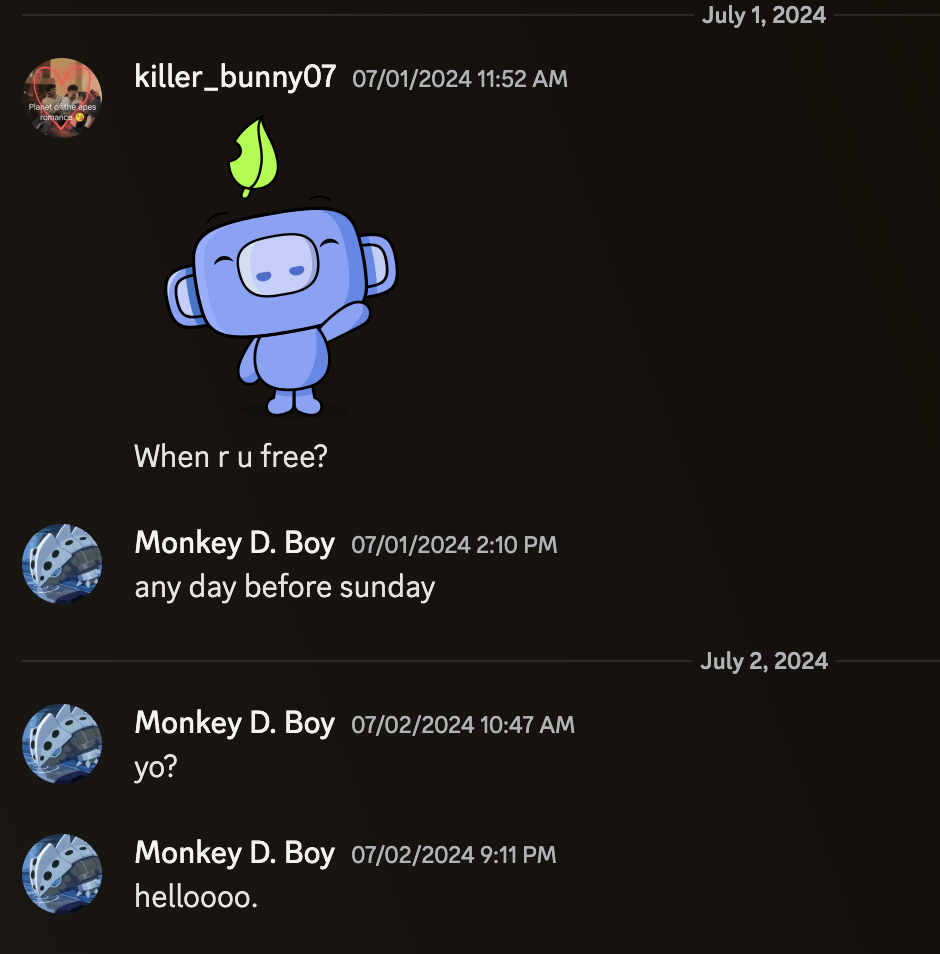The height and width of the screenshot is (954, 940).
Task: Select the "yo?" message text
Action: [156, 767]
